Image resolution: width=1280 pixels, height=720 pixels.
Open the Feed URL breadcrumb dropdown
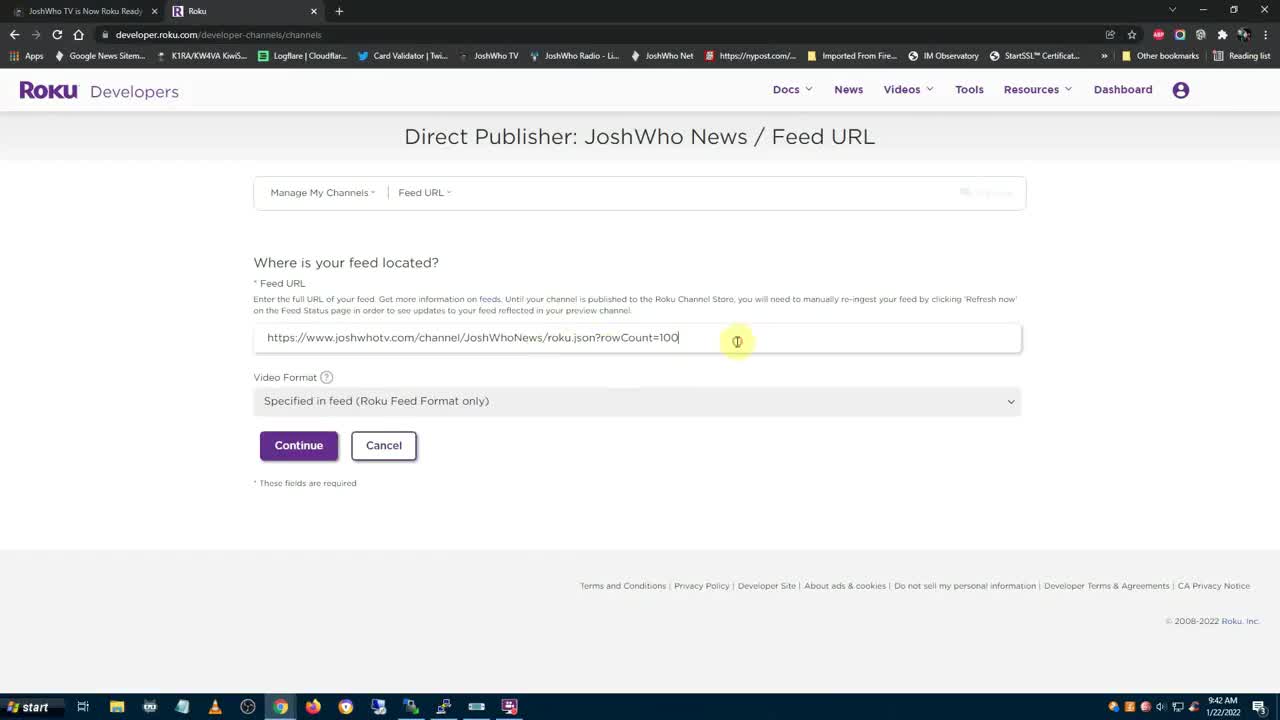click(x=424, y=193)
